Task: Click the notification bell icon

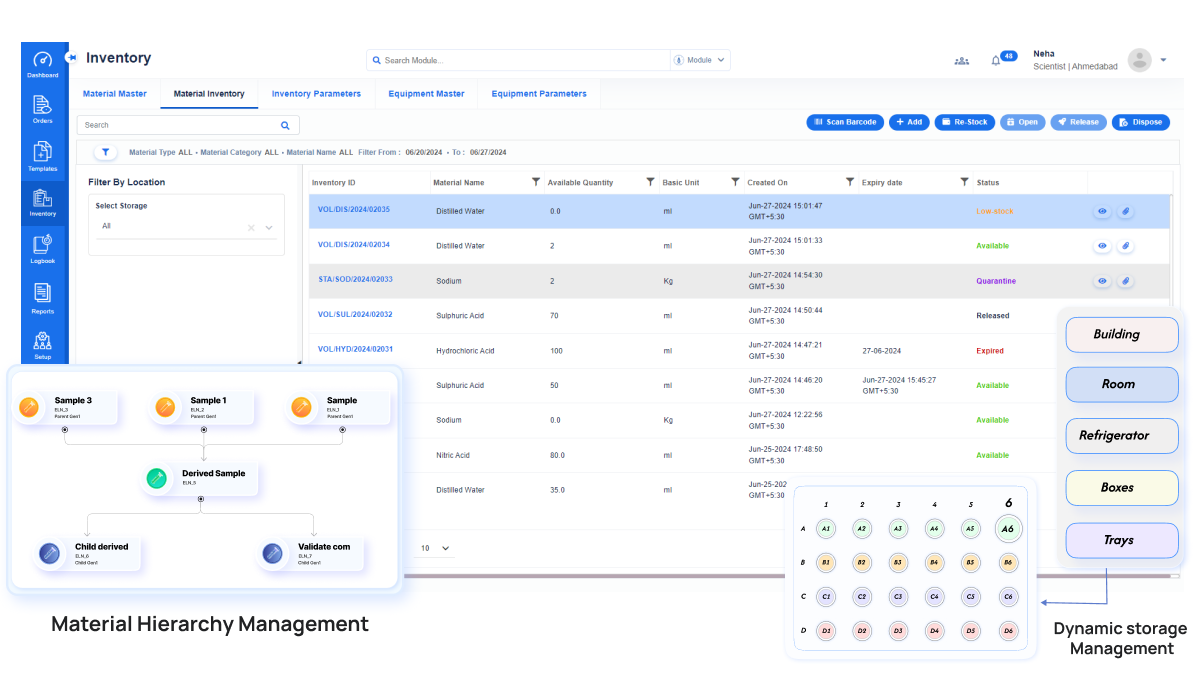Action: [x=996, y=61]
